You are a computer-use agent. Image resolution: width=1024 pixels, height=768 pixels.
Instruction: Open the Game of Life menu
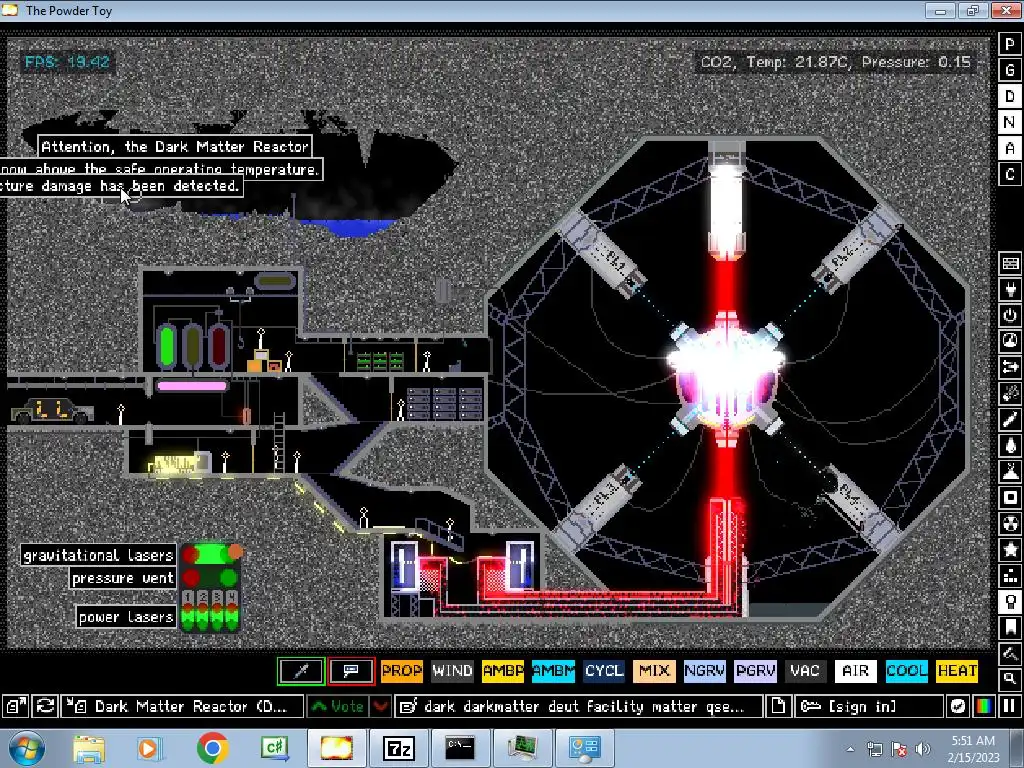pos(1010,576)
